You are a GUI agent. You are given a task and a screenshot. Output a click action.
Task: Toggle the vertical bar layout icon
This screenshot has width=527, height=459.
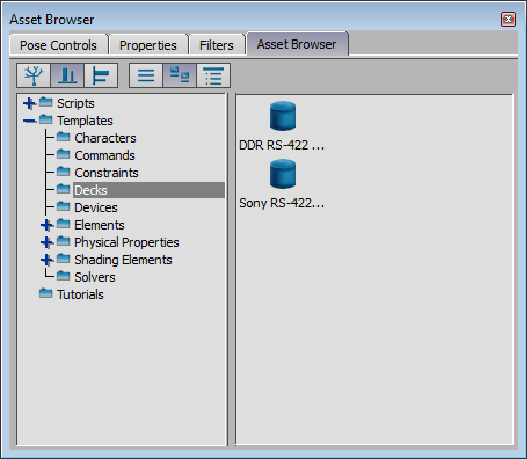point(67,75)
